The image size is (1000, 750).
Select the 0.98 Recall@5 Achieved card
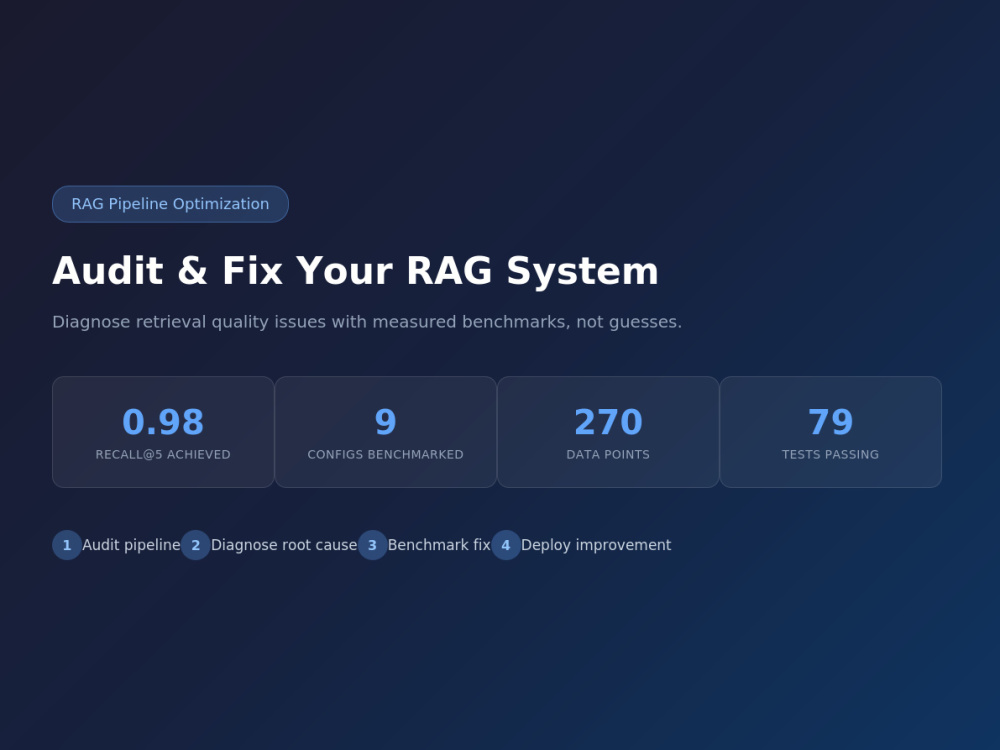point(163,432)
